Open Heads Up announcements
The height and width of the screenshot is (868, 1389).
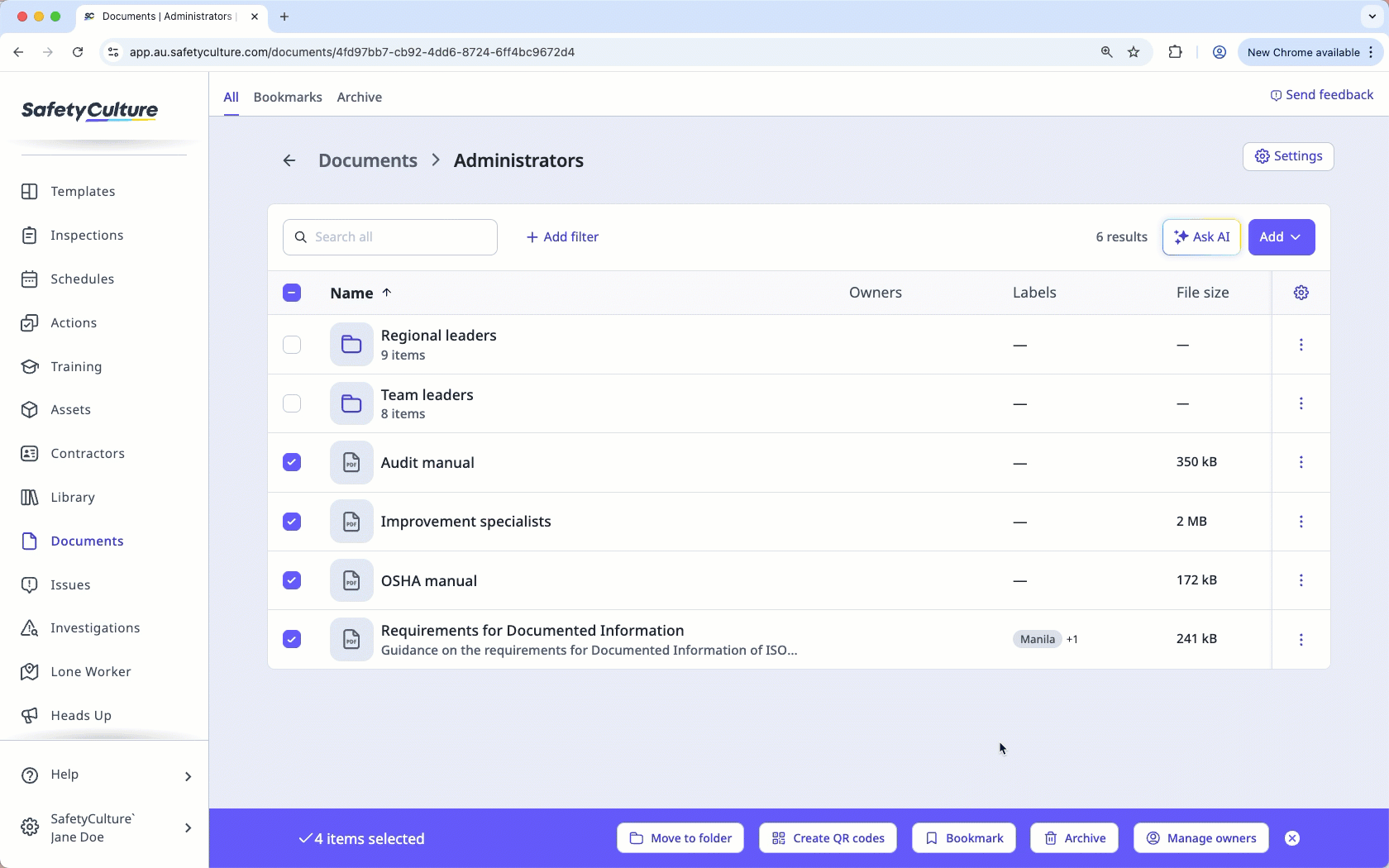click(81, 715)
